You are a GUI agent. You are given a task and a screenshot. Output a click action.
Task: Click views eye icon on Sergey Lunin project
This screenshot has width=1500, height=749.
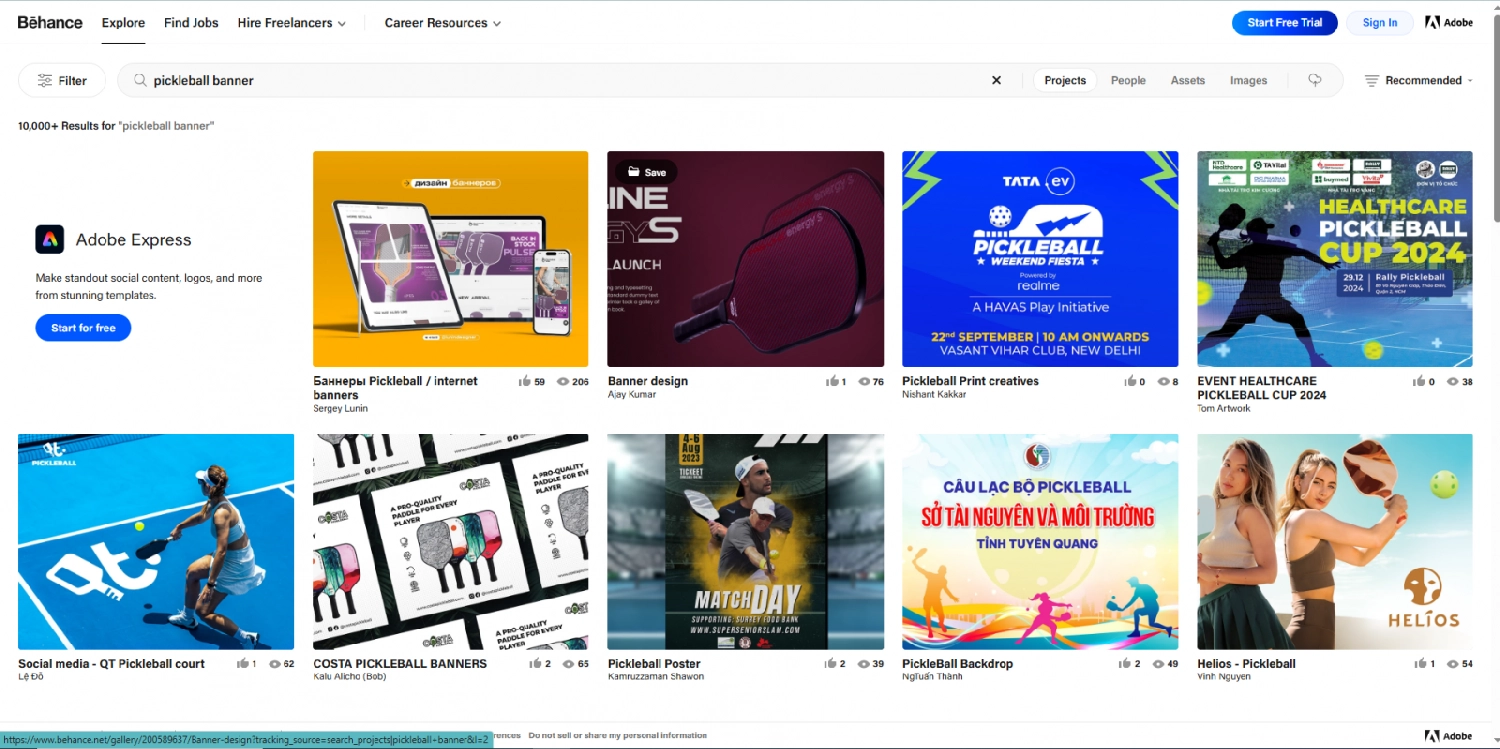click(563, 381)
